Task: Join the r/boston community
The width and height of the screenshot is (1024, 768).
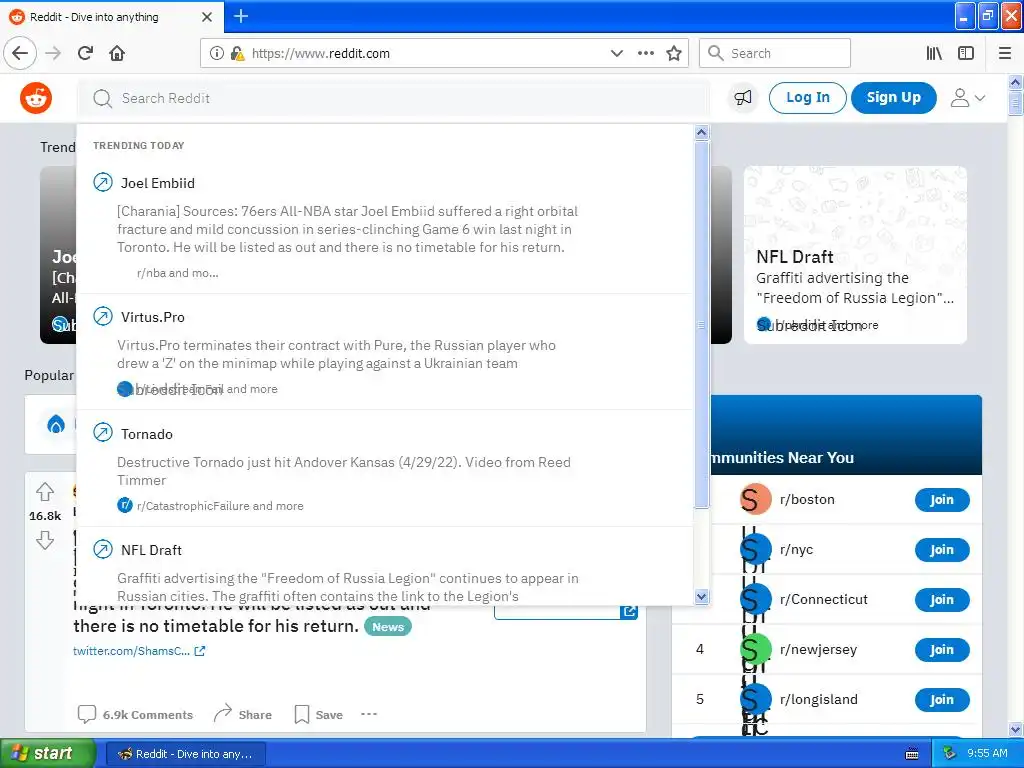Action: [x=942, y=500]
